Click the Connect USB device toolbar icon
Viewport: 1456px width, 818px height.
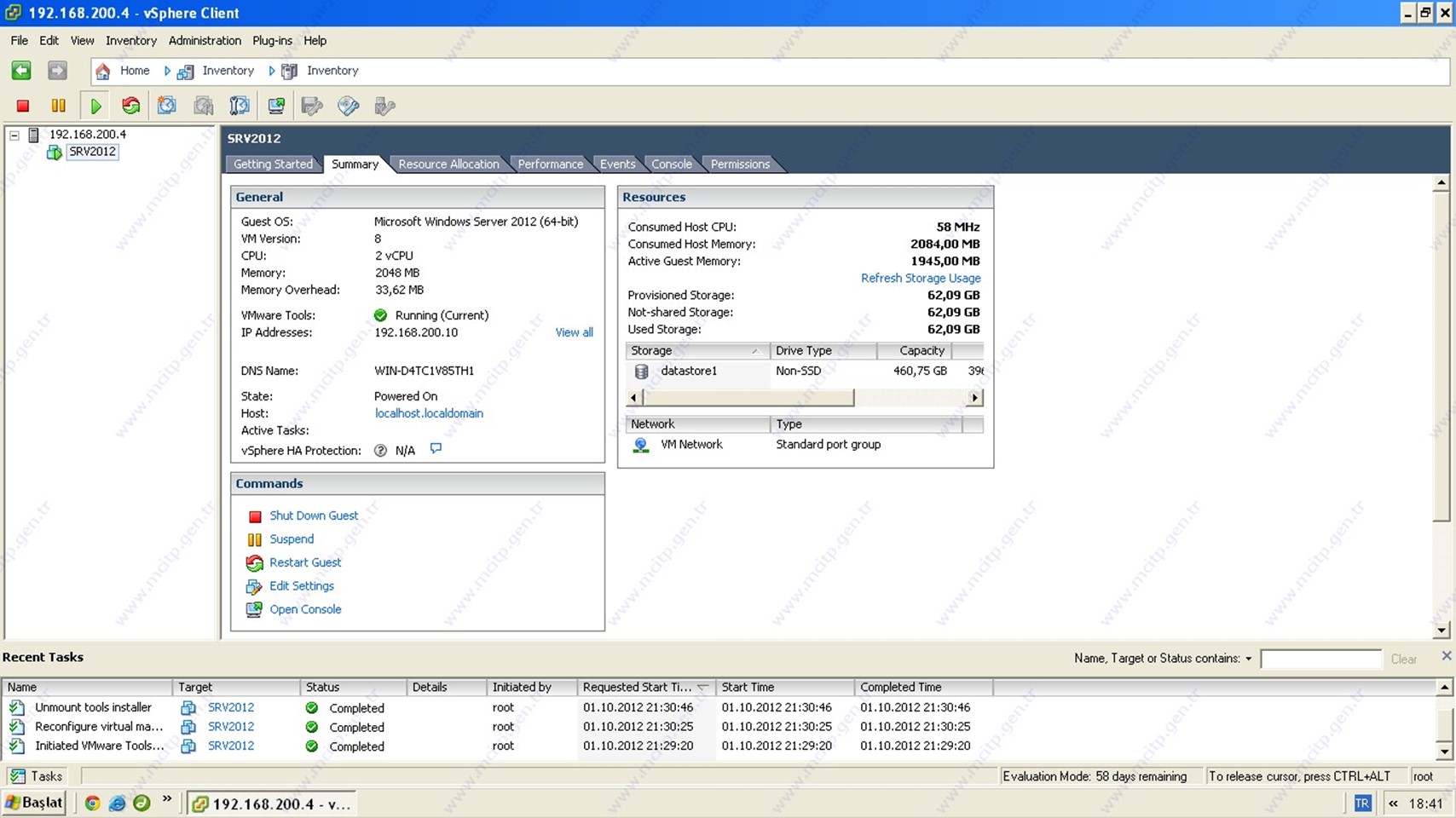[x=385, y=106]
